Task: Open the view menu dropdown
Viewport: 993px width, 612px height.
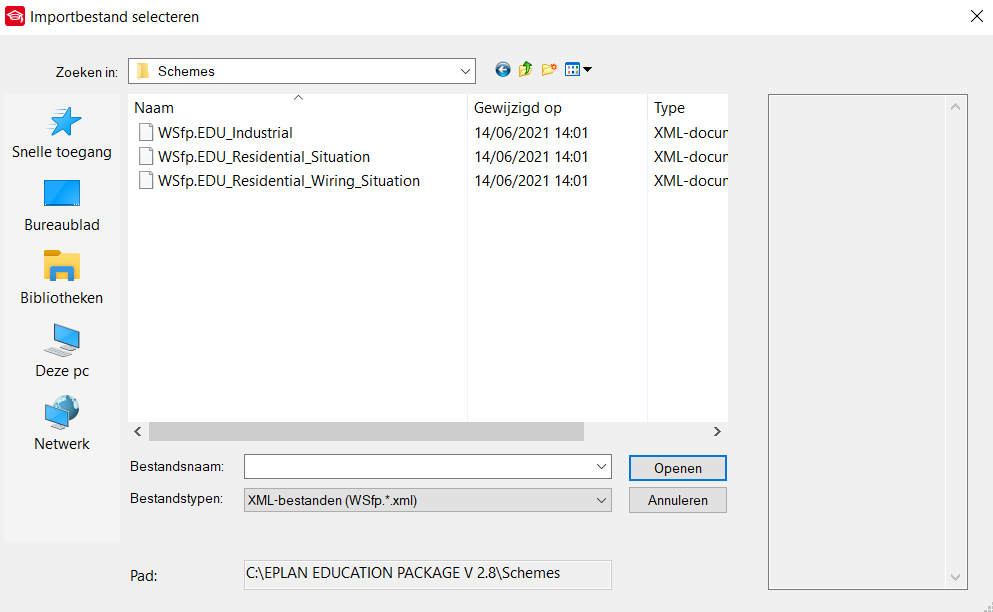Action: [x=578, y=70]
